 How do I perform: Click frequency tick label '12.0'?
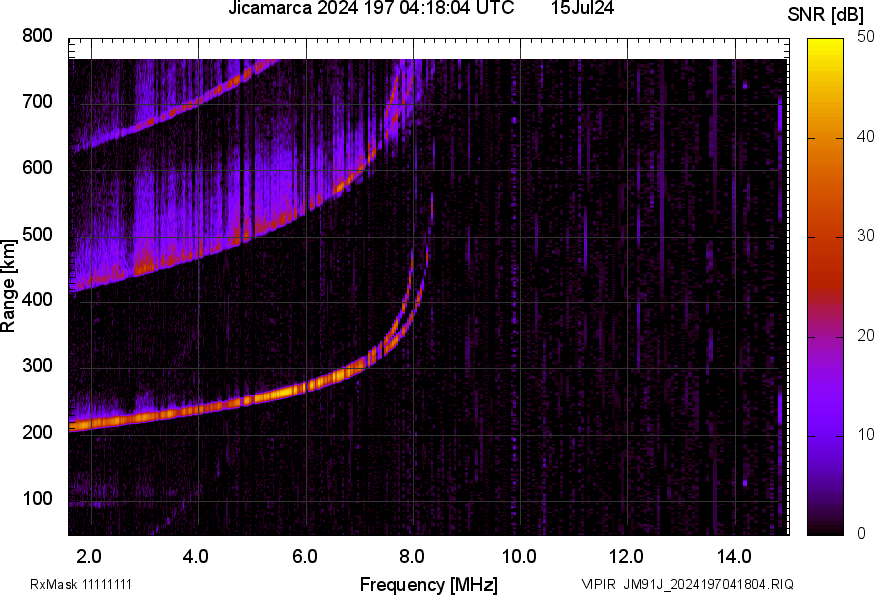626,557
